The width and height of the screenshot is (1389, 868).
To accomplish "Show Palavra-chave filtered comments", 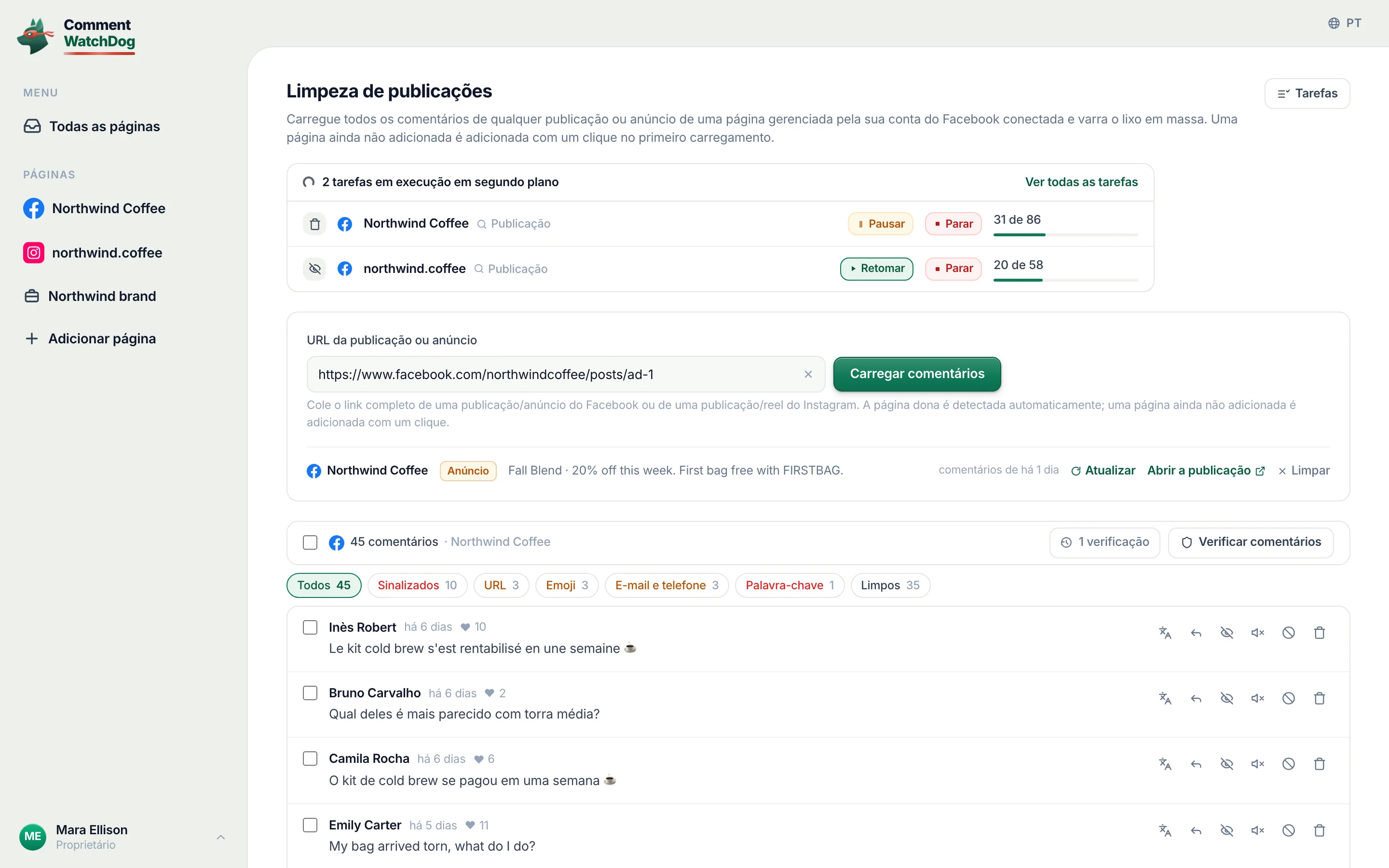I will point(789,585).
